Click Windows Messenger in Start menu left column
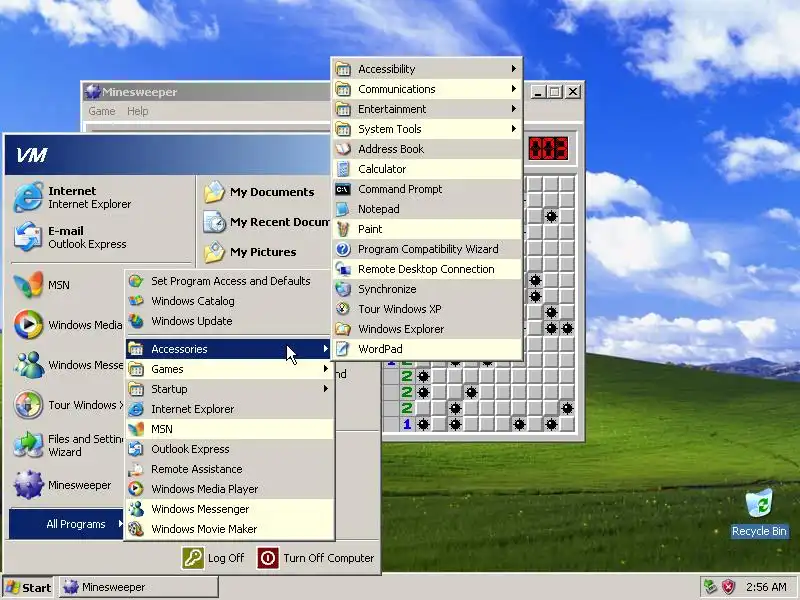The image size is (800, 600). tap(68, 365)
